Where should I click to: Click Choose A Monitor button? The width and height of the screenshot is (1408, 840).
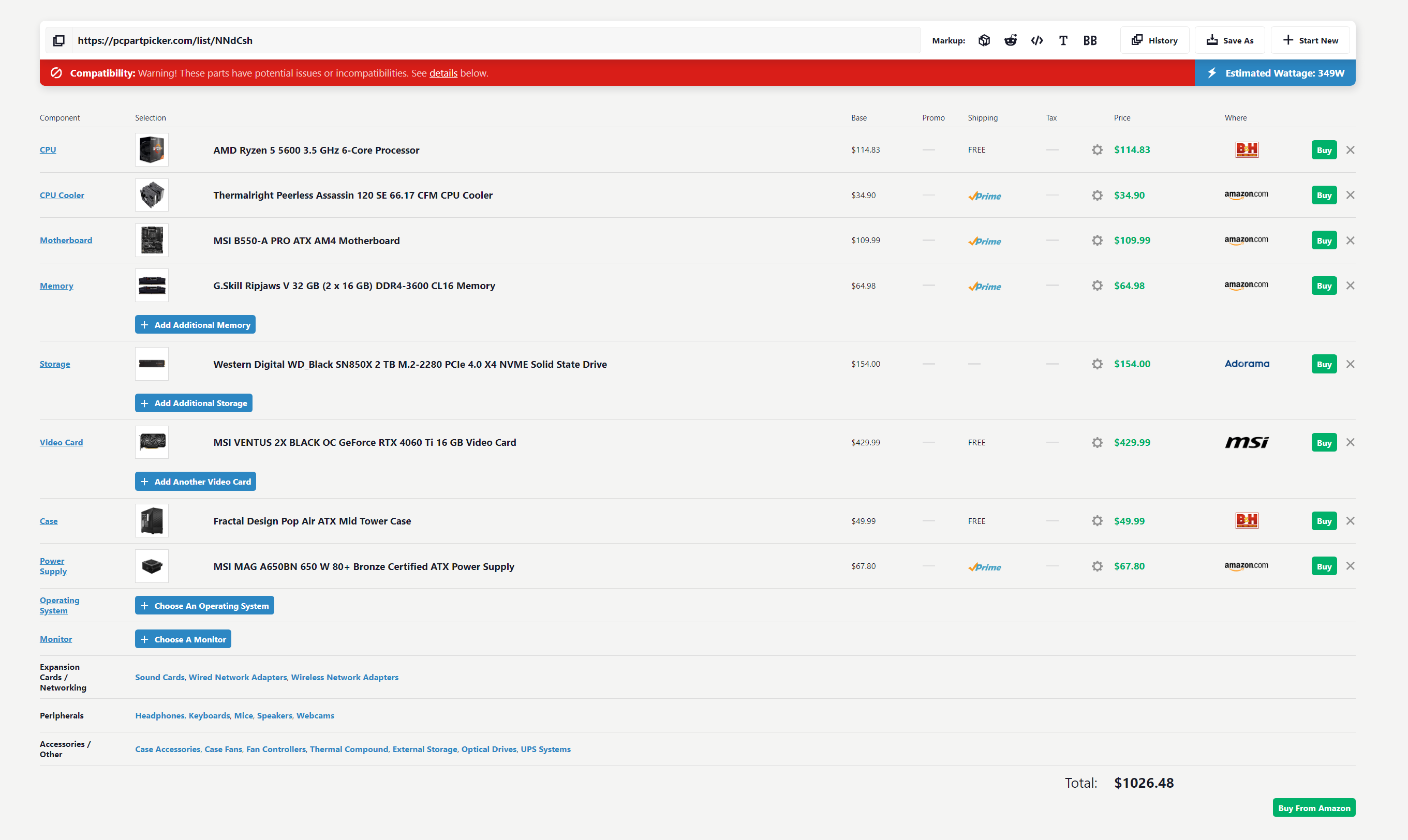183,639
